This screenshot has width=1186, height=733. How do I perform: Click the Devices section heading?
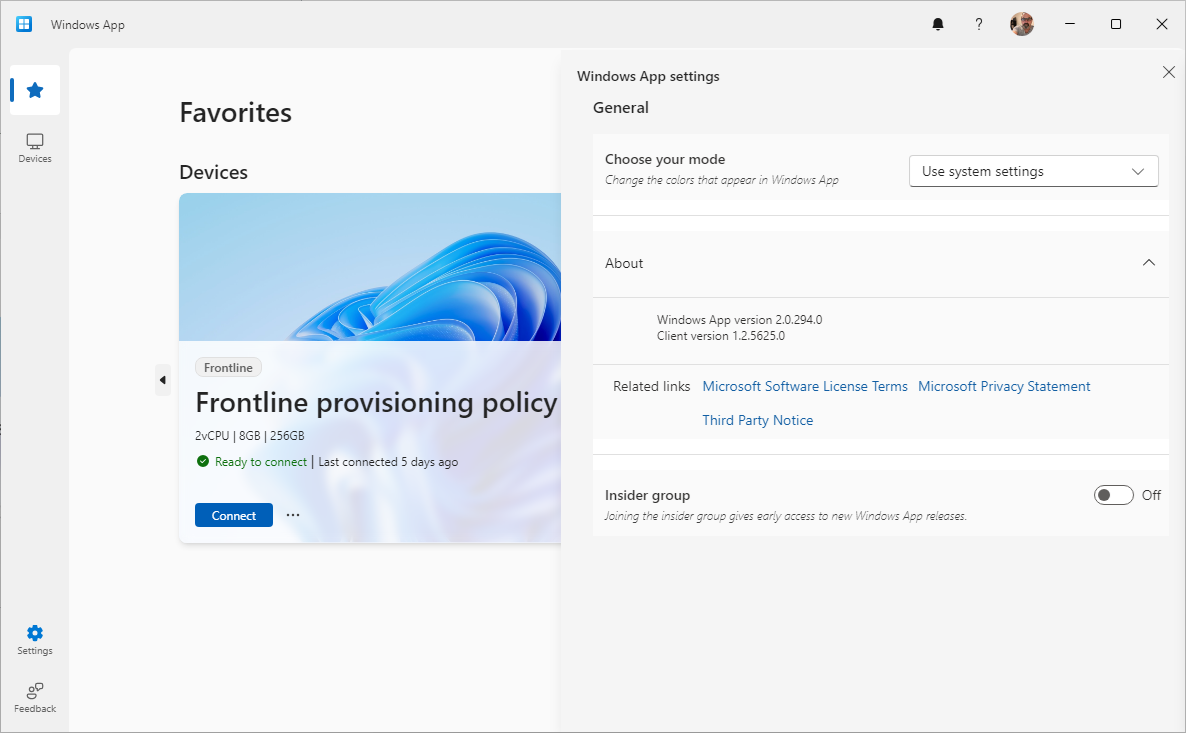pos(213,172)
